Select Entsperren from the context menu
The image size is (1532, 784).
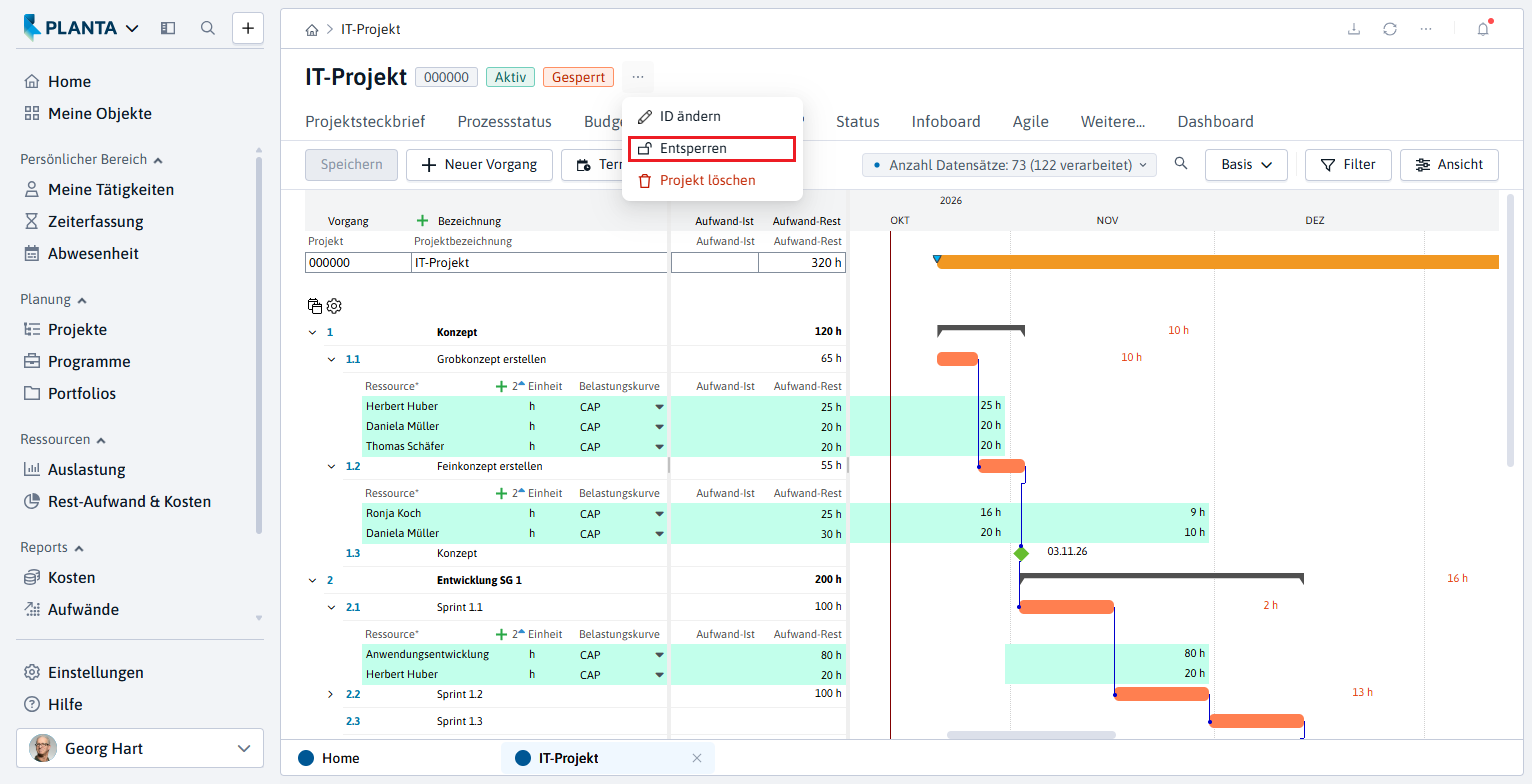pos(712,149)
